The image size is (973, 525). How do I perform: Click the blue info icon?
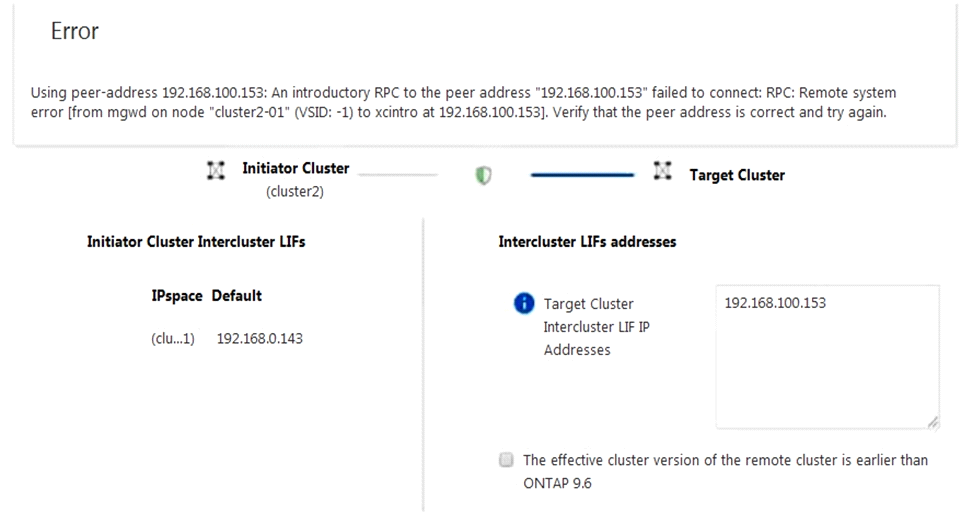[523, 303]
